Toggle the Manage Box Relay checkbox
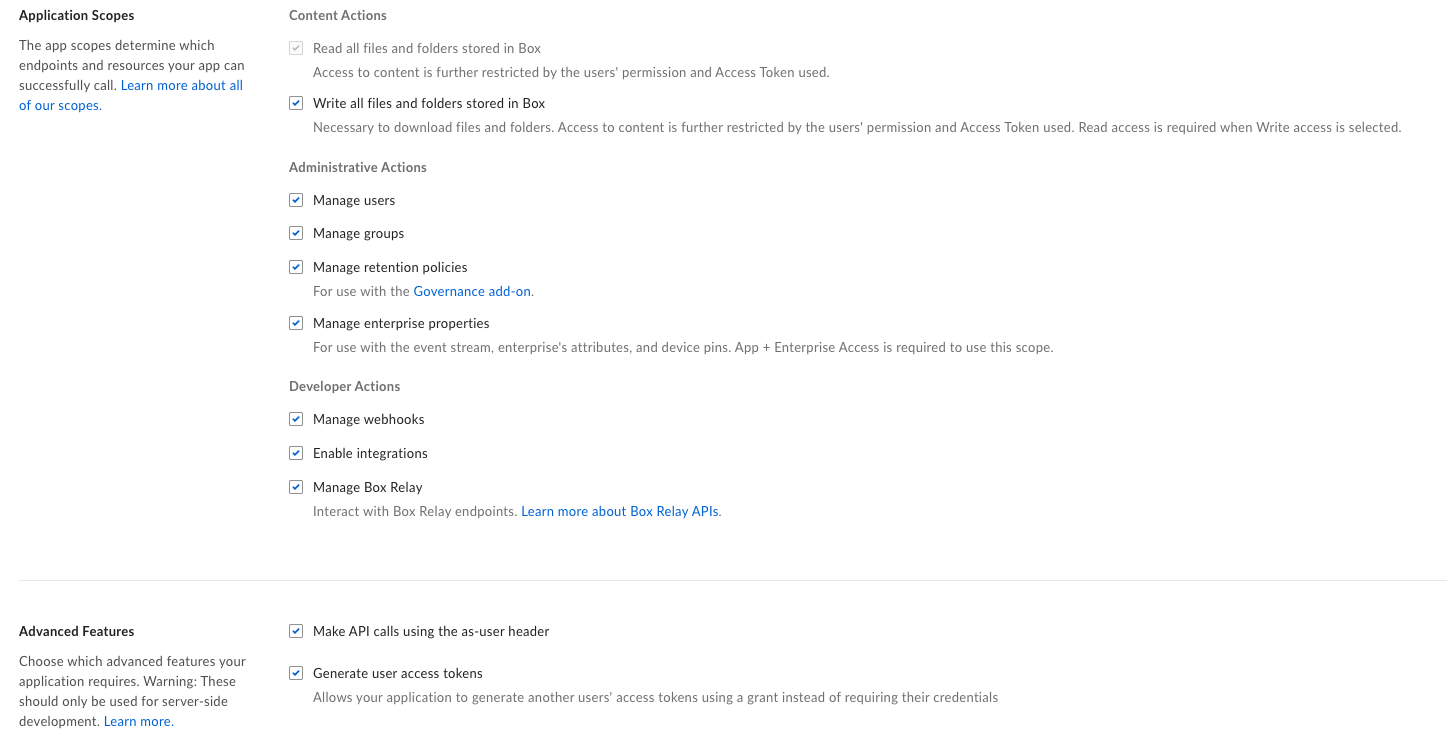 (x=296, y=487)
